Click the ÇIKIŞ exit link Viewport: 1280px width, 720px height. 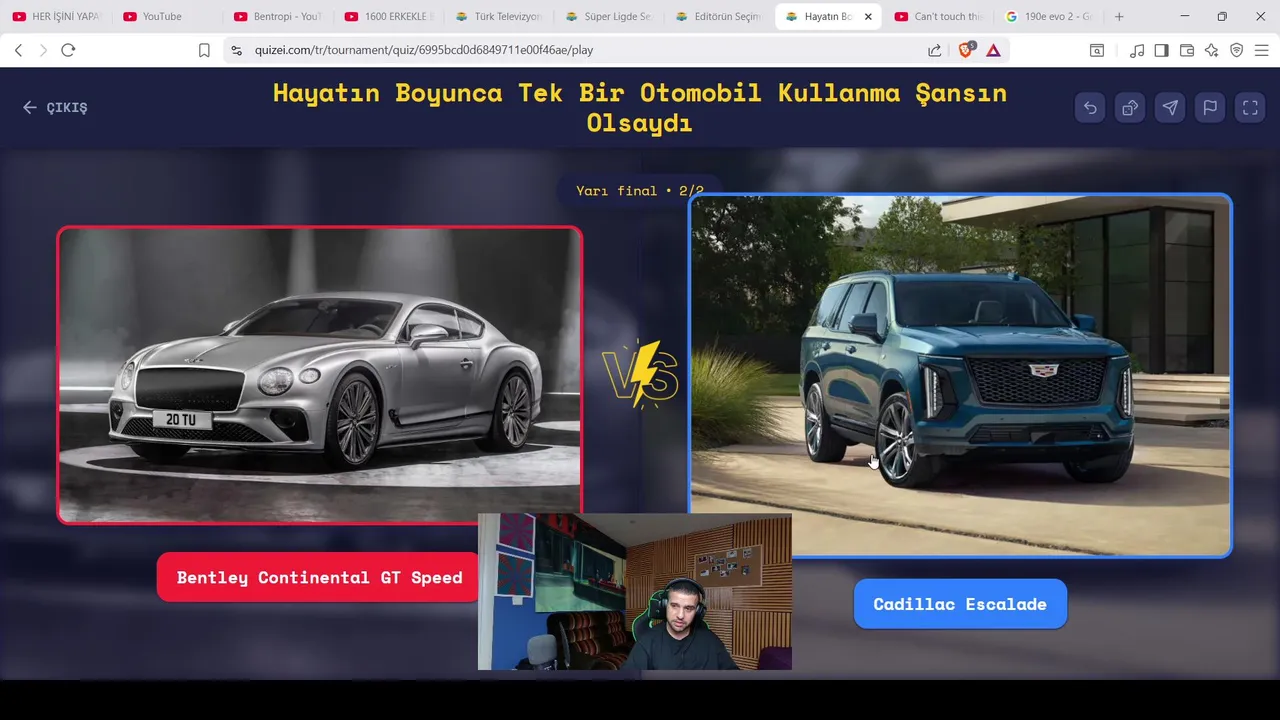(x=55, y=108)
